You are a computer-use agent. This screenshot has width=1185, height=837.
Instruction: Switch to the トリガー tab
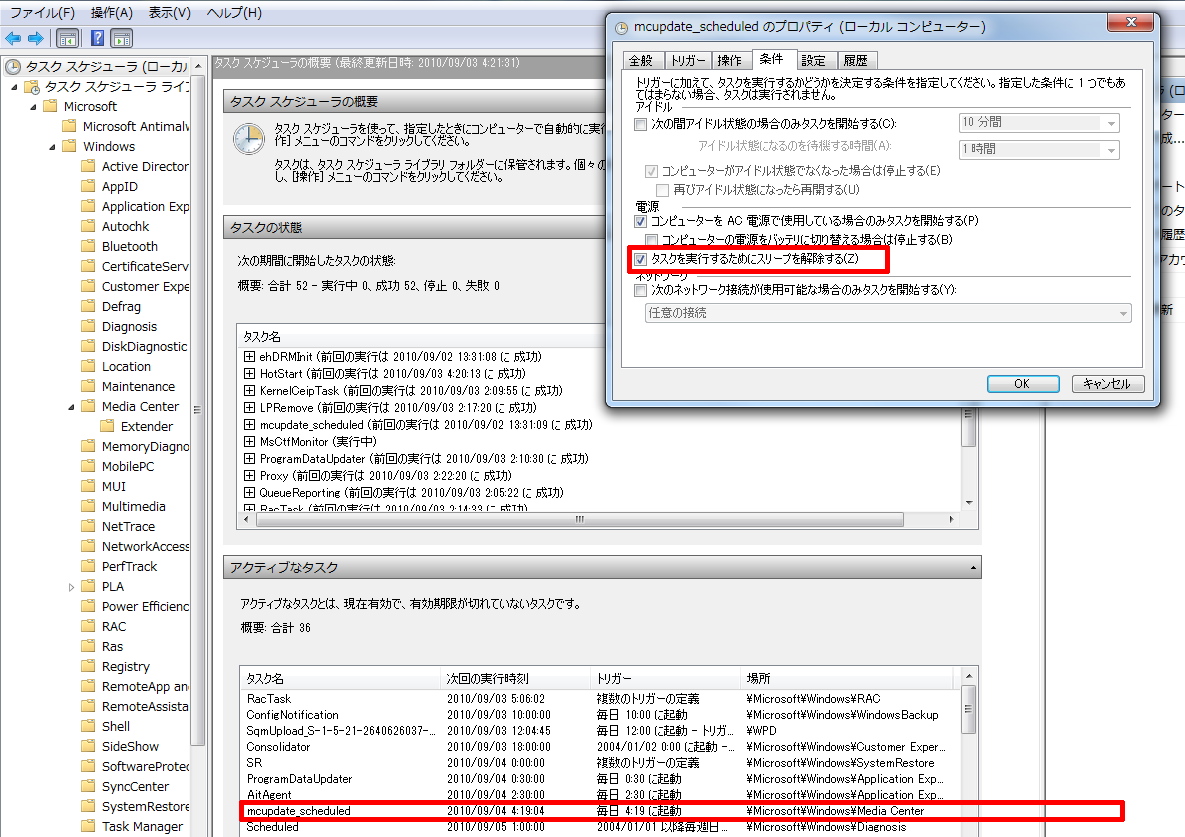tap(687, 60)
